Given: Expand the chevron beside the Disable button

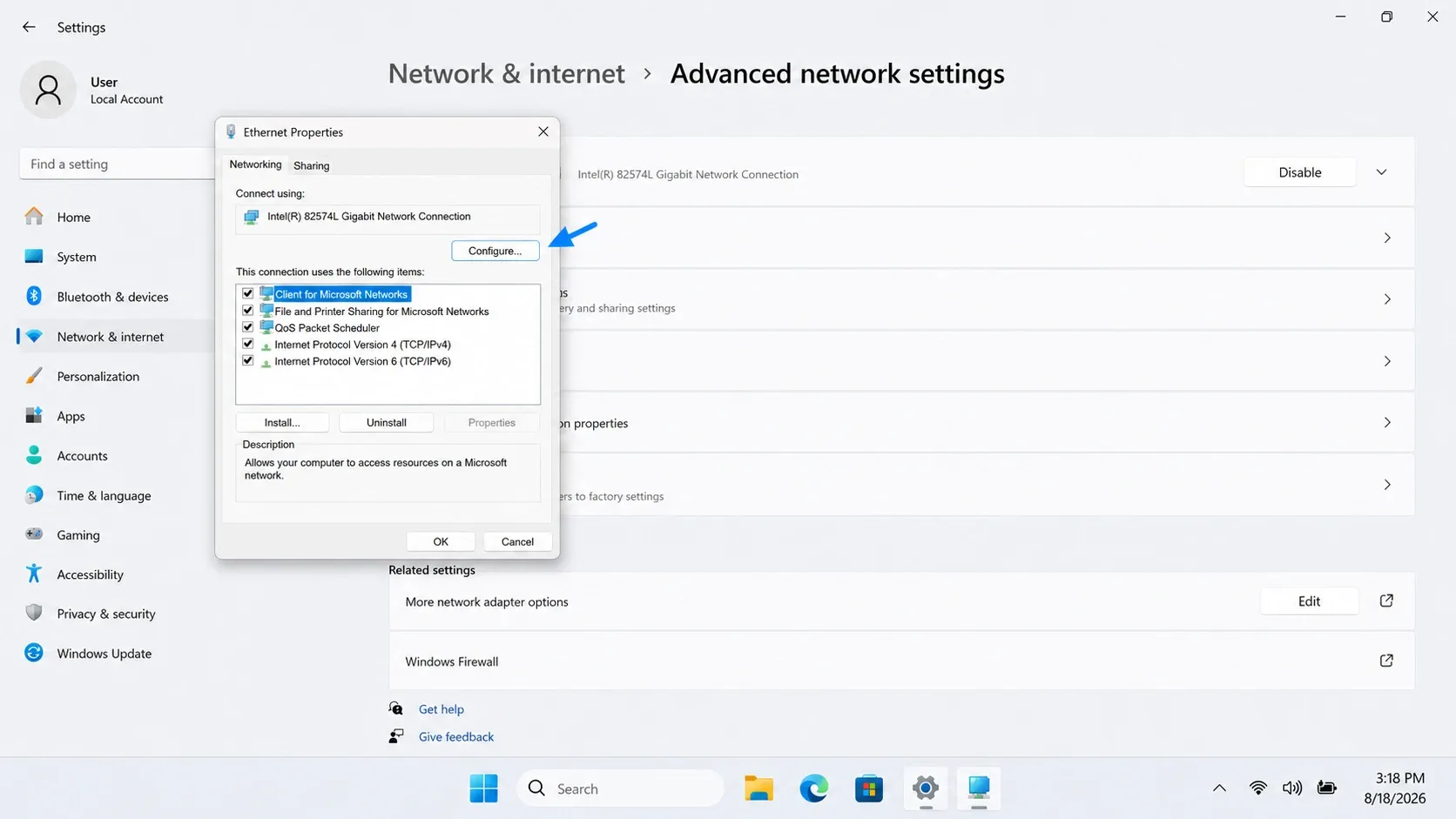Looking at the screenshot, I should point(1381,172).
